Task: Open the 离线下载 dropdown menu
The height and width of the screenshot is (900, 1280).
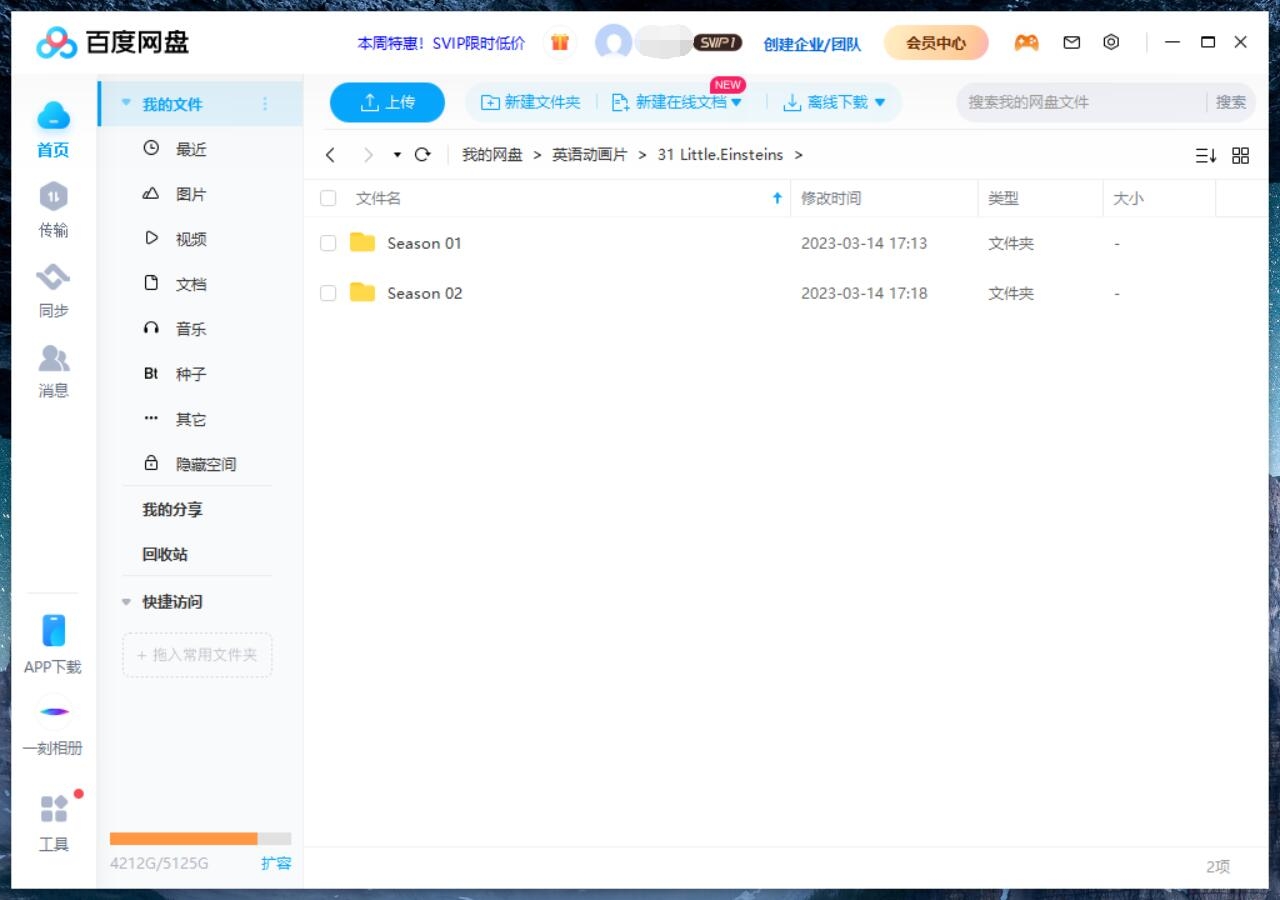Action: click(834, 101)
